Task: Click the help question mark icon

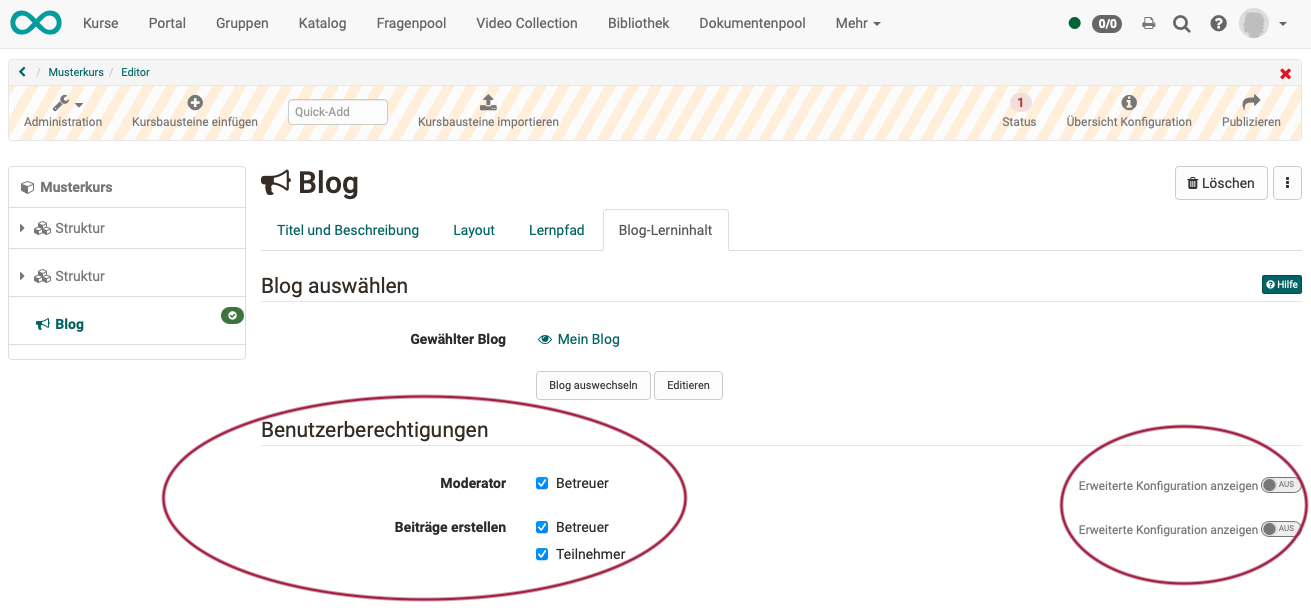Action: [1217, 22]
